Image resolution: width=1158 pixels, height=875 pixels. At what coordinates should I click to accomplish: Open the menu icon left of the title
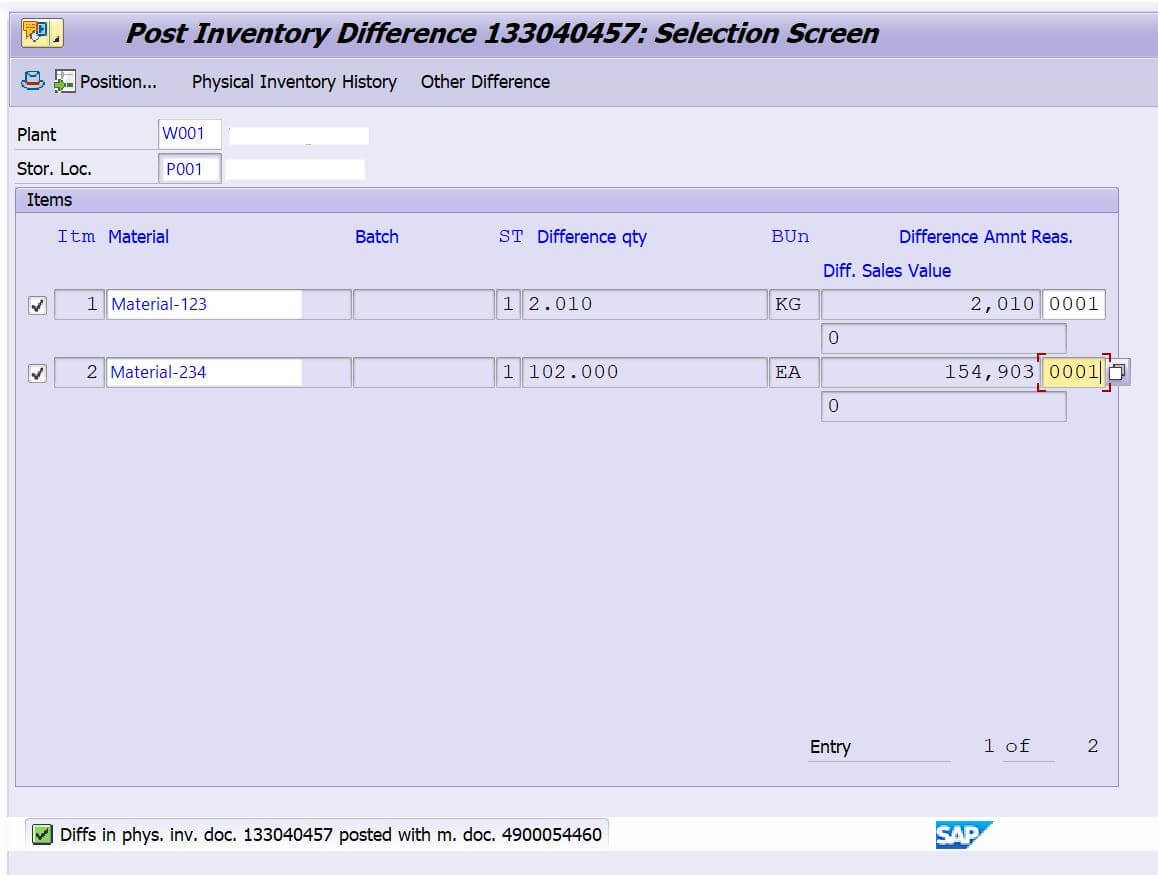coord(41,33)
